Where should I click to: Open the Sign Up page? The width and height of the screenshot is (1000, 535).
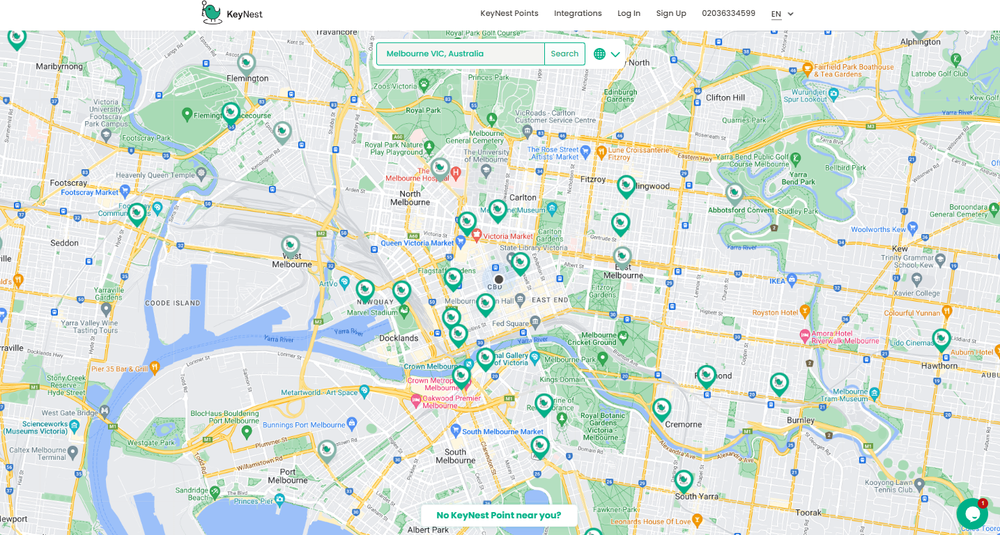(671, 13)
